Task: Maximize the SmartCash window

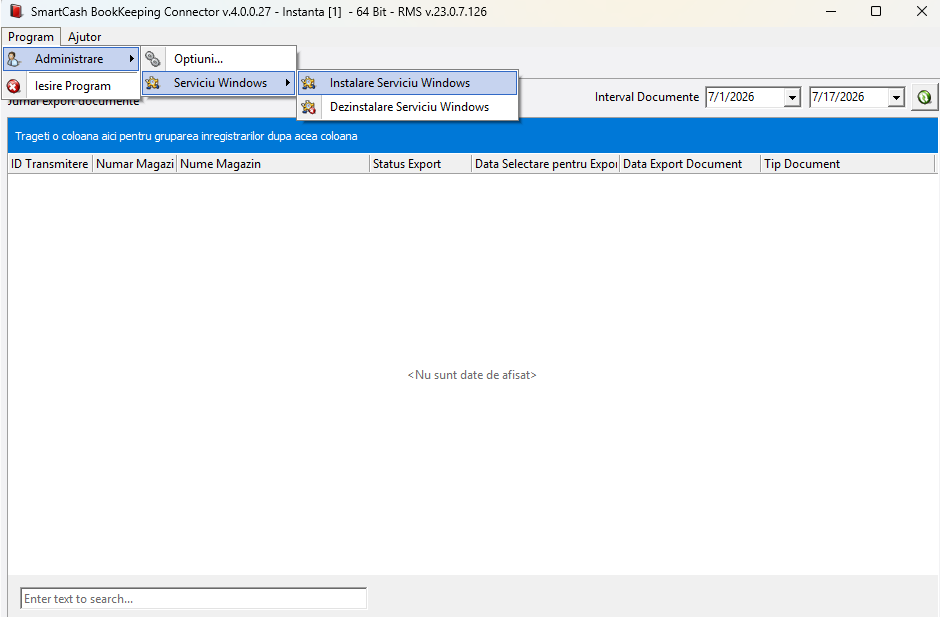Action: coord(876,11)
